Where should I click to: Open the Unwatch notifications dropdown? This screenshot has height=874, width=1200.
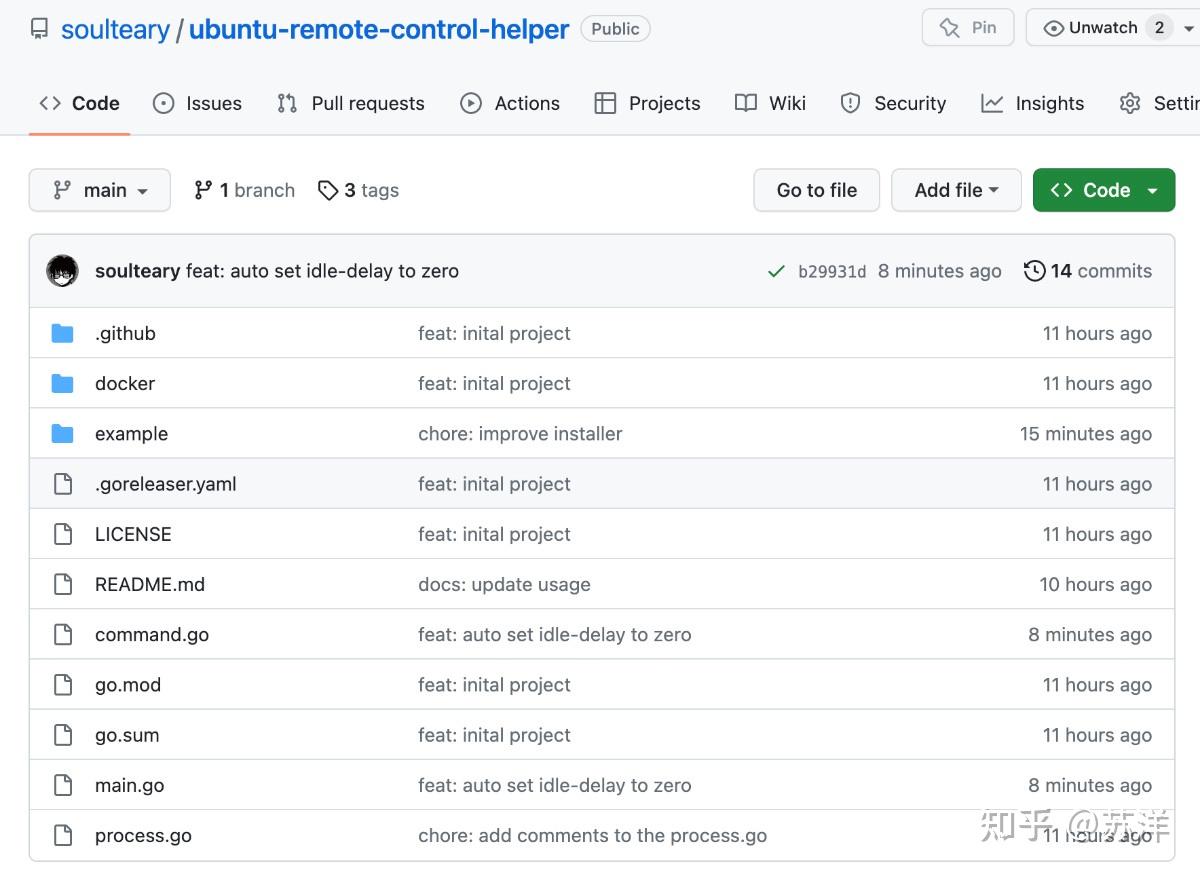(x=1112, y=28)
